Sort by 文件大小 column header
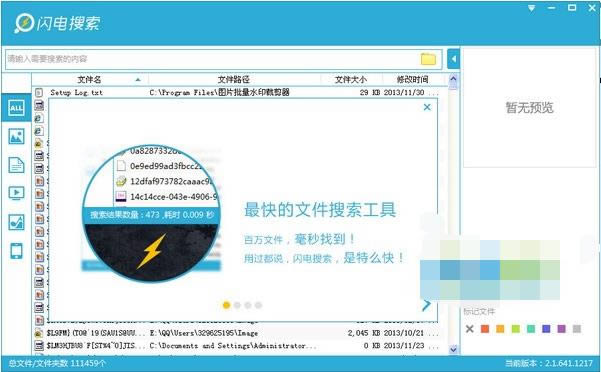 (x=351, y=79)
